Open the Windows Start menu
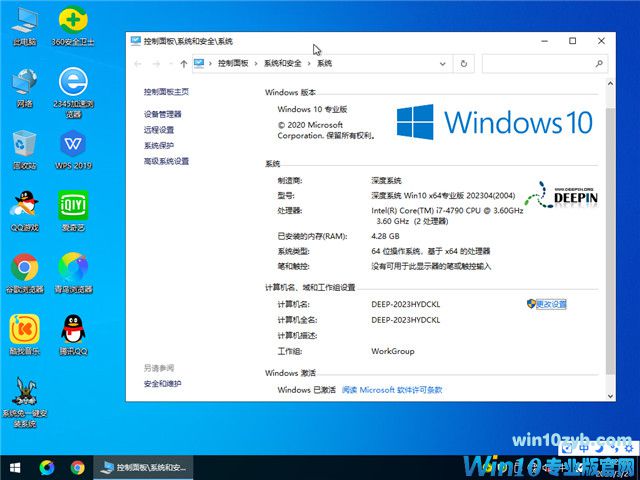 click(x=15, y=467)
